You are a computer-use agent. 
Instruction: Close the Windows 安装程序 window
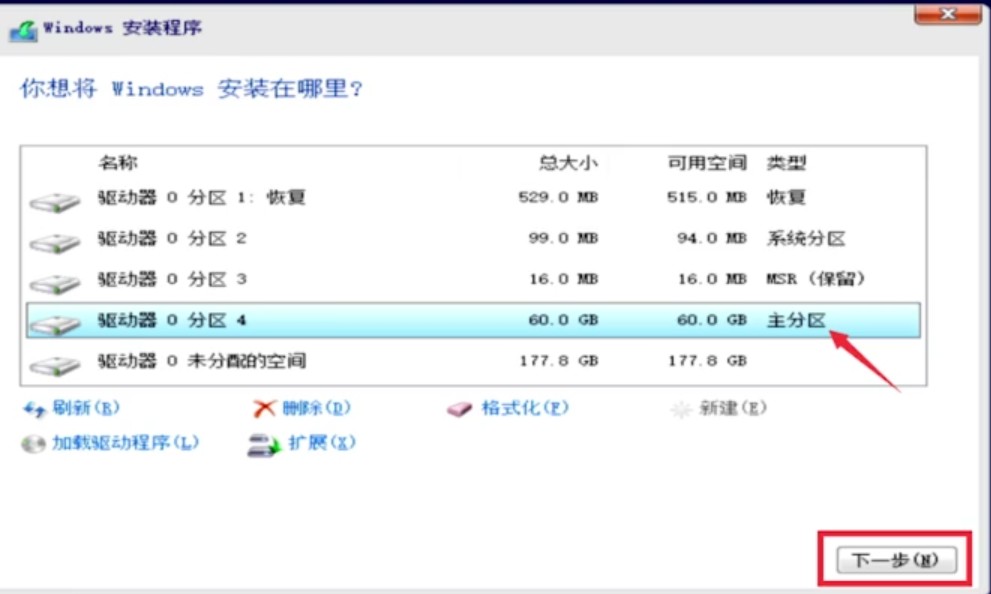click(947, 14)
